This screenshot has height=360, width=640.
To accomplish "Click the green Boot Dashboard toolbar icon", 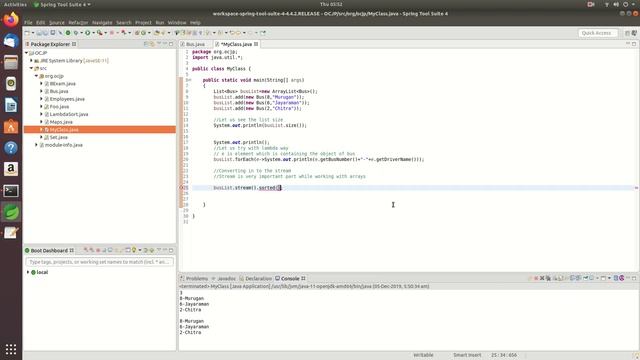I will [x=68, y=33].
